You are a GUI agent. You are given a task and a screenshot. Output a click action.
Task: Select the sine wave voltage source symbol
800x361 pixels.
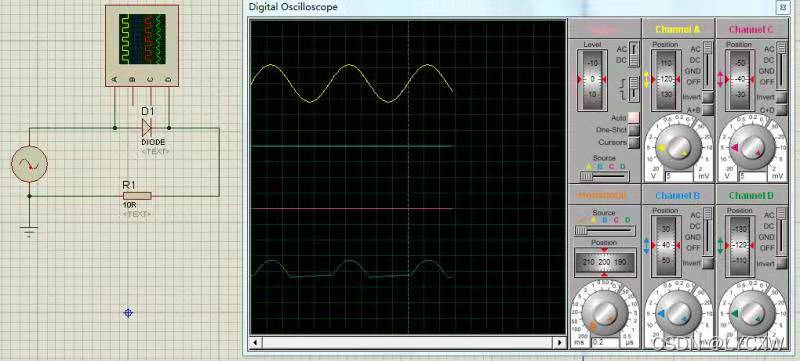point(29,164)
